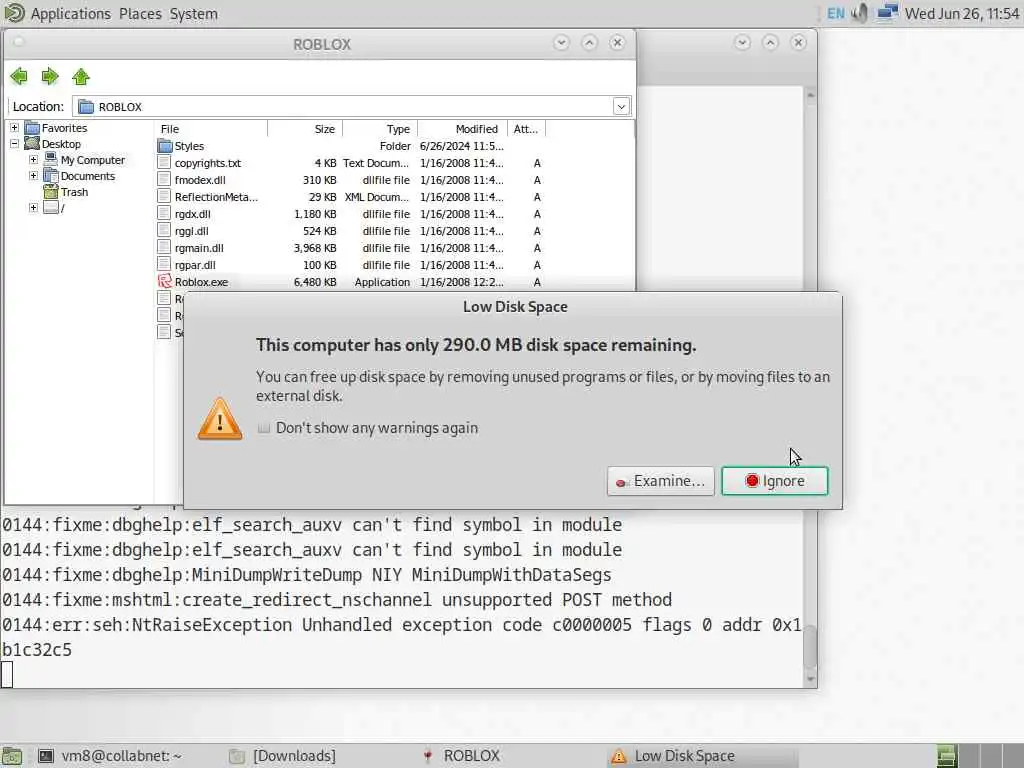This screenshot has height=768, width=1024.
Task: Click the ROBLOX window title bar menu circle
Action: [18, 42]
